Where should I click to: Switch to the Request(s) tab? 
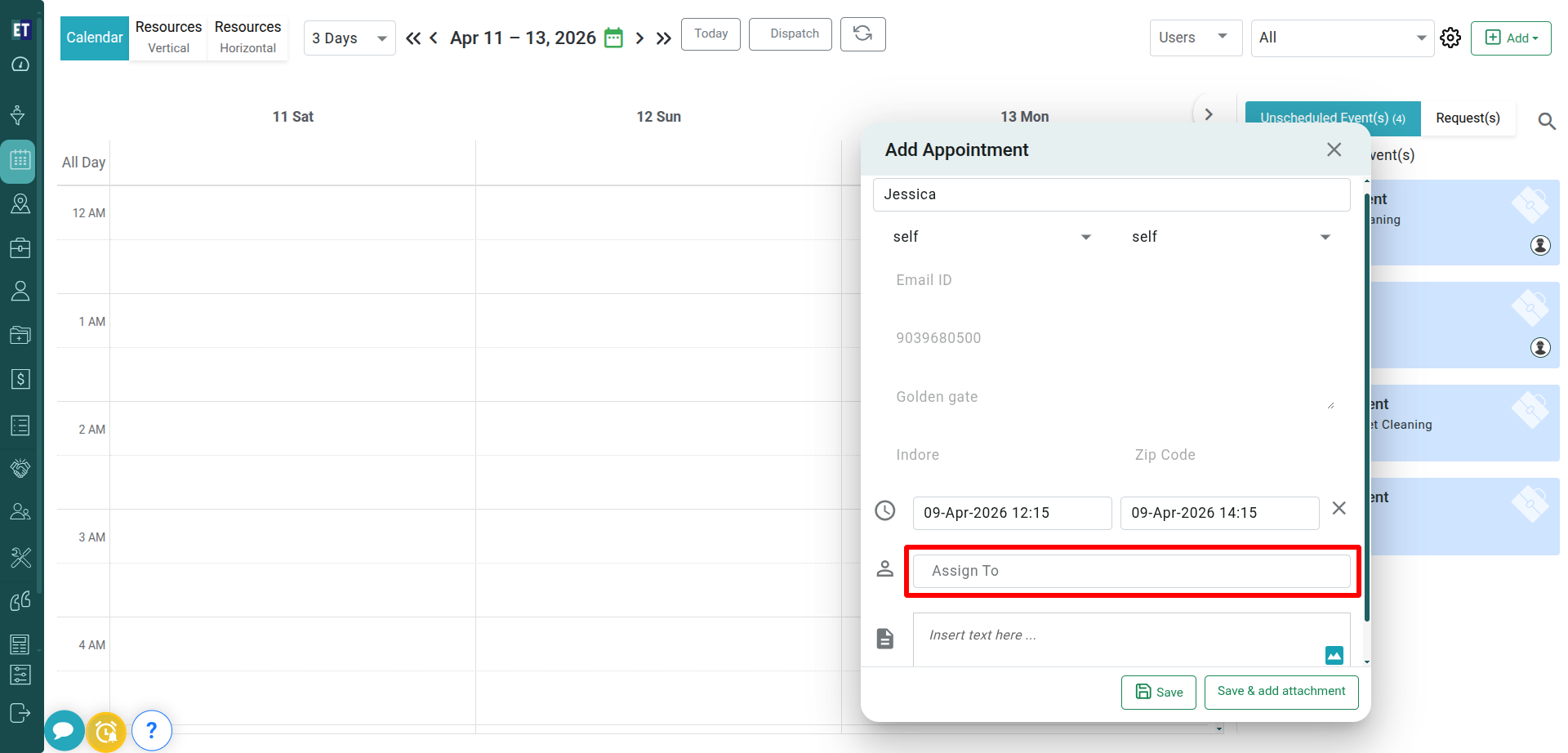pyautogui.click(x=1468, y=118)
